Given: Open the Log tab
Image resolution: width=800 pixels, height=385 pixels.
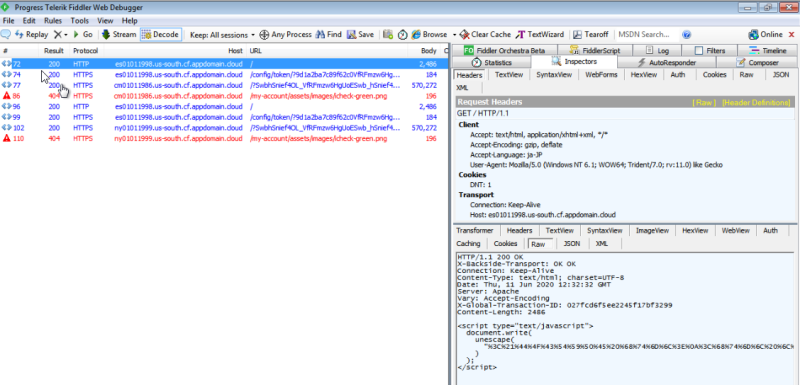Looking at the screenshot, I should (x=657, y=50).
